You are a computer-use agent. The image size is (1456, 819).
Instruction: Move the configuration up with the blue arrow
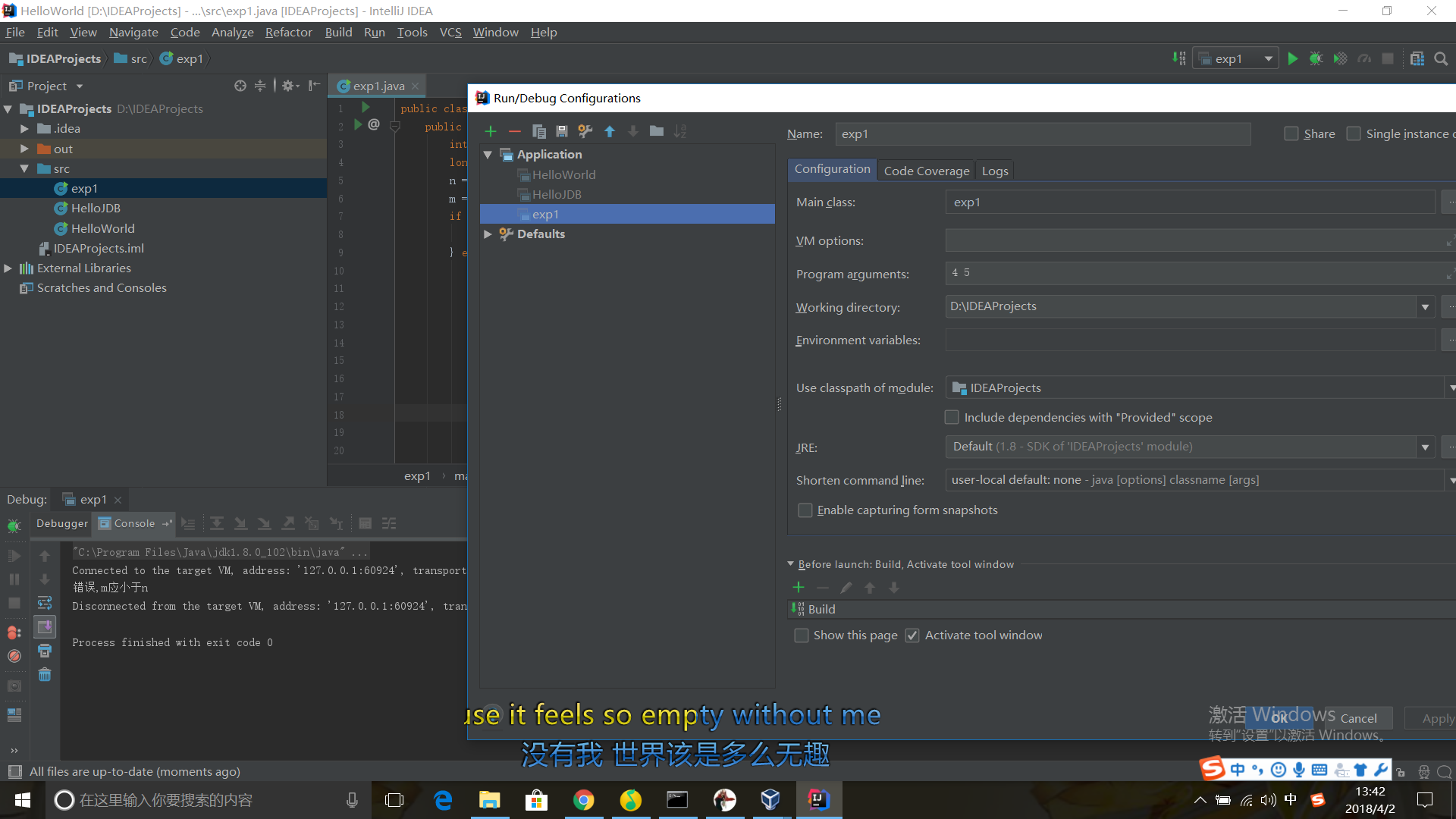coord(610,131)
